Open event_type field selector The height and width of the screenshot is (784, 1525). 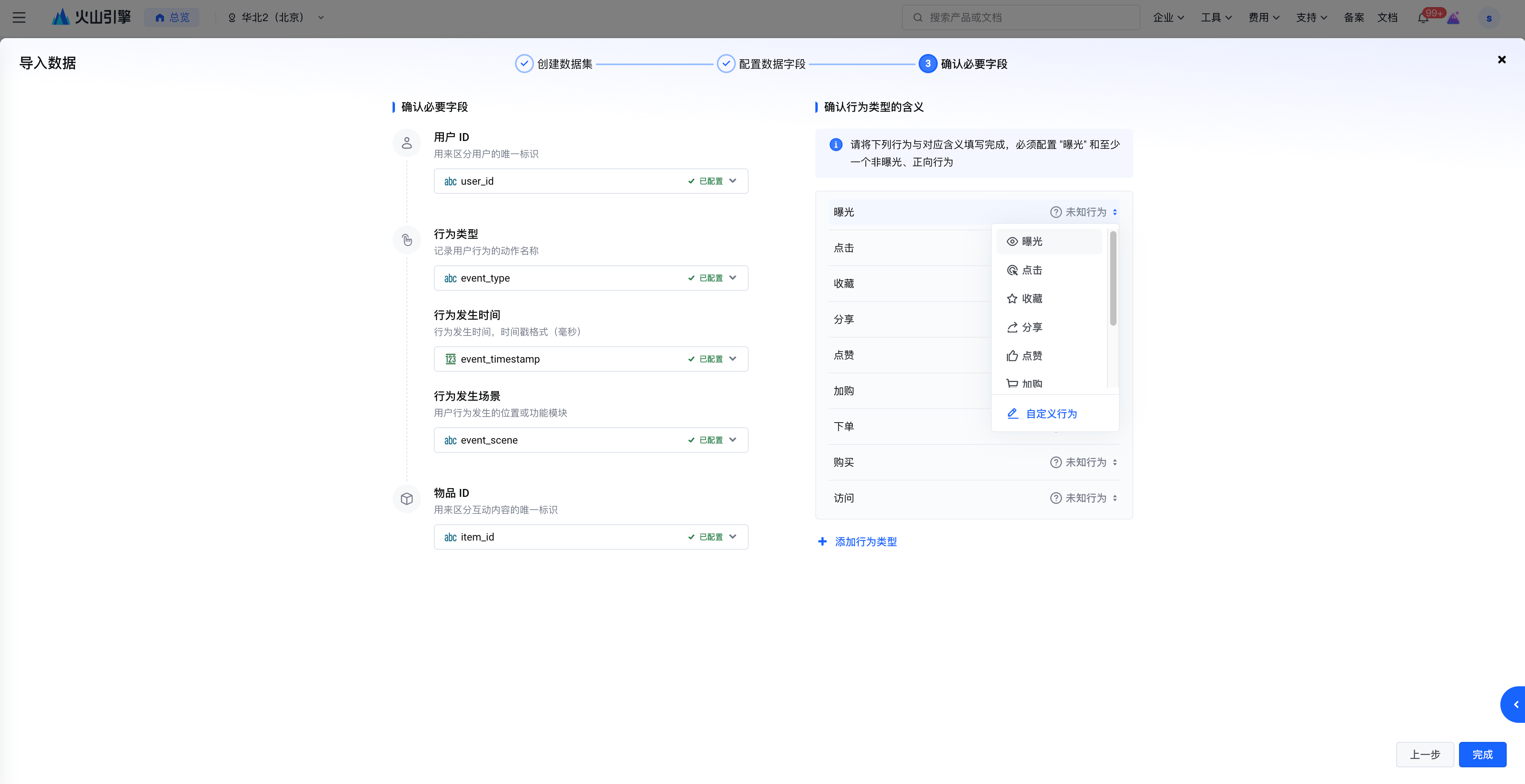[x=590, y=278]
